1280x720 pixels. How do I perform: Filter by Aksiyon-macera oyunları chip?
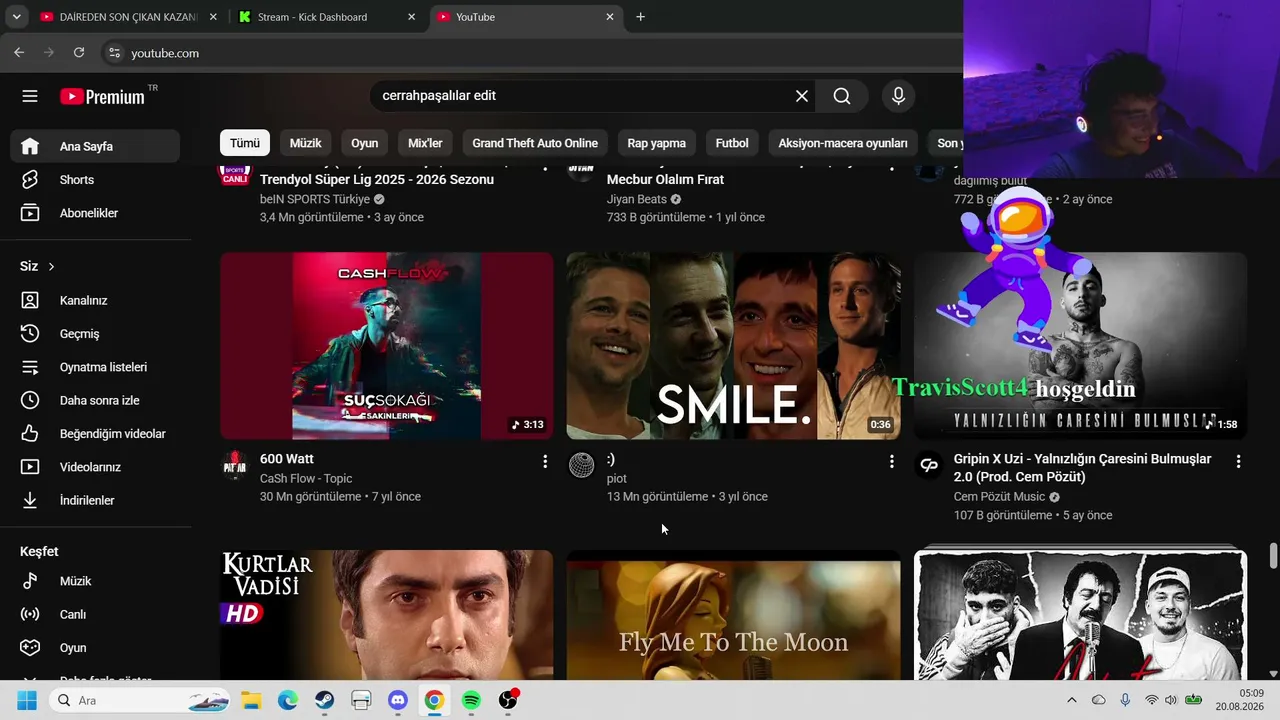(x=843, y=143)
